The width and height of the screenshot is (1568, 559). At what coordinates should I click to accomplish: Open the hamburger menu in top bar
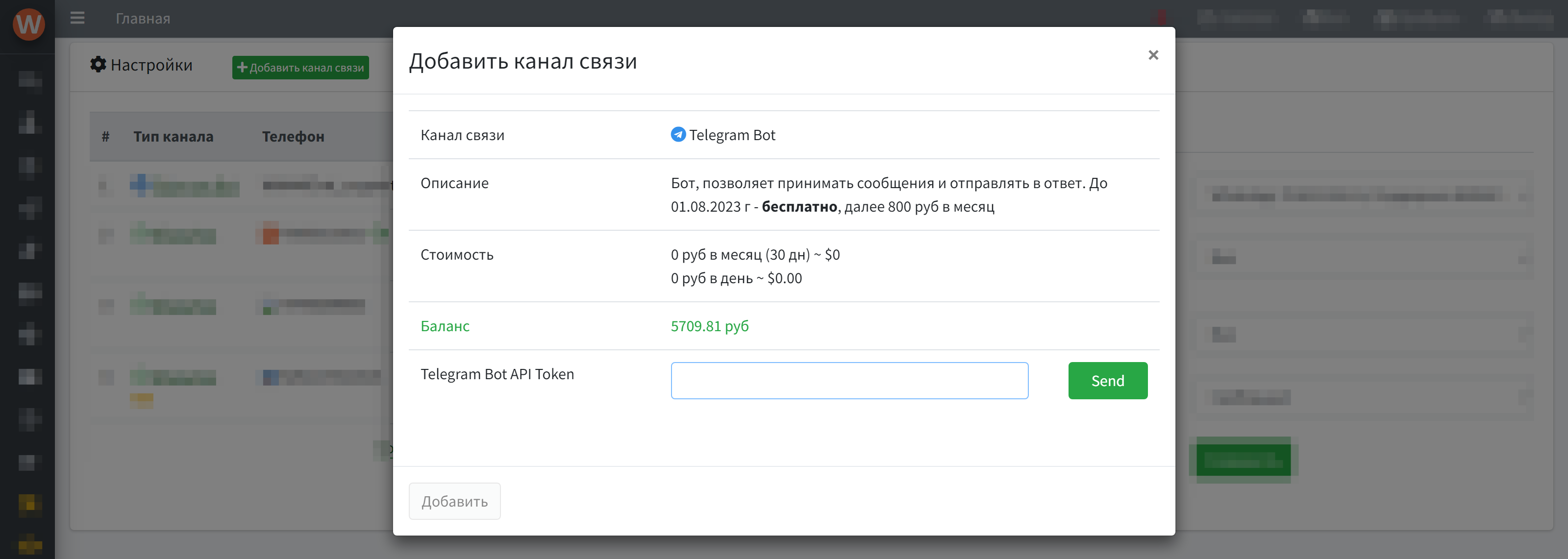point(77,18)
